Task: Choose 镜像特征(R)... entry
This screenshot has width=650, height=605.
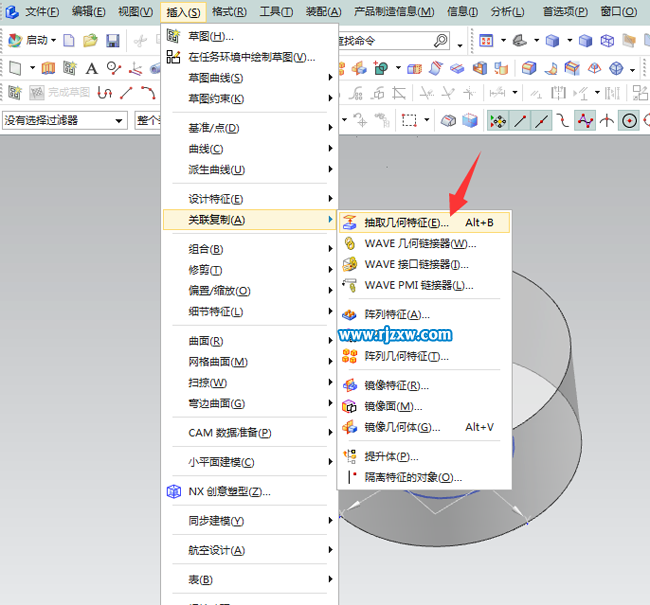Action: pos(424,386)
